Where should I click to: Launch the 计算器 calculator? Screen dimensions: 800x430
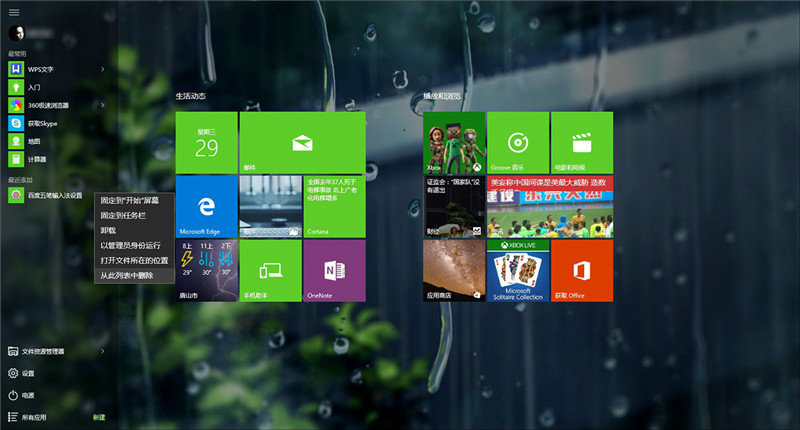click(57, 159)
